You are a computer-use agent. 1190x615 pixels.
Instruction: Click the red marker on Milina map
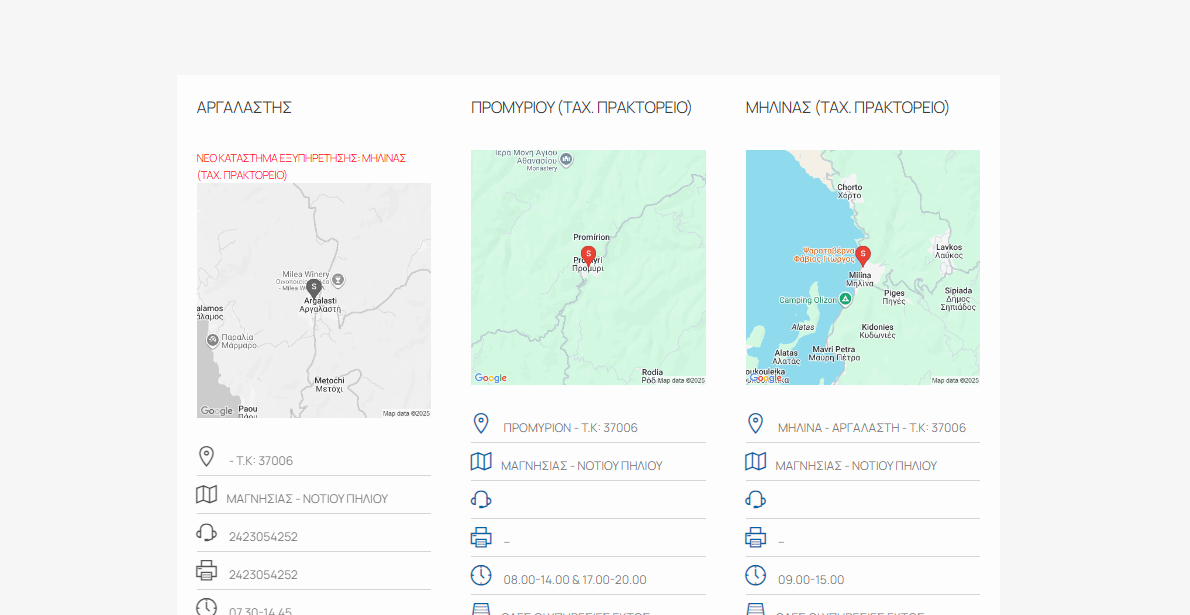click(x=863, y=255)
